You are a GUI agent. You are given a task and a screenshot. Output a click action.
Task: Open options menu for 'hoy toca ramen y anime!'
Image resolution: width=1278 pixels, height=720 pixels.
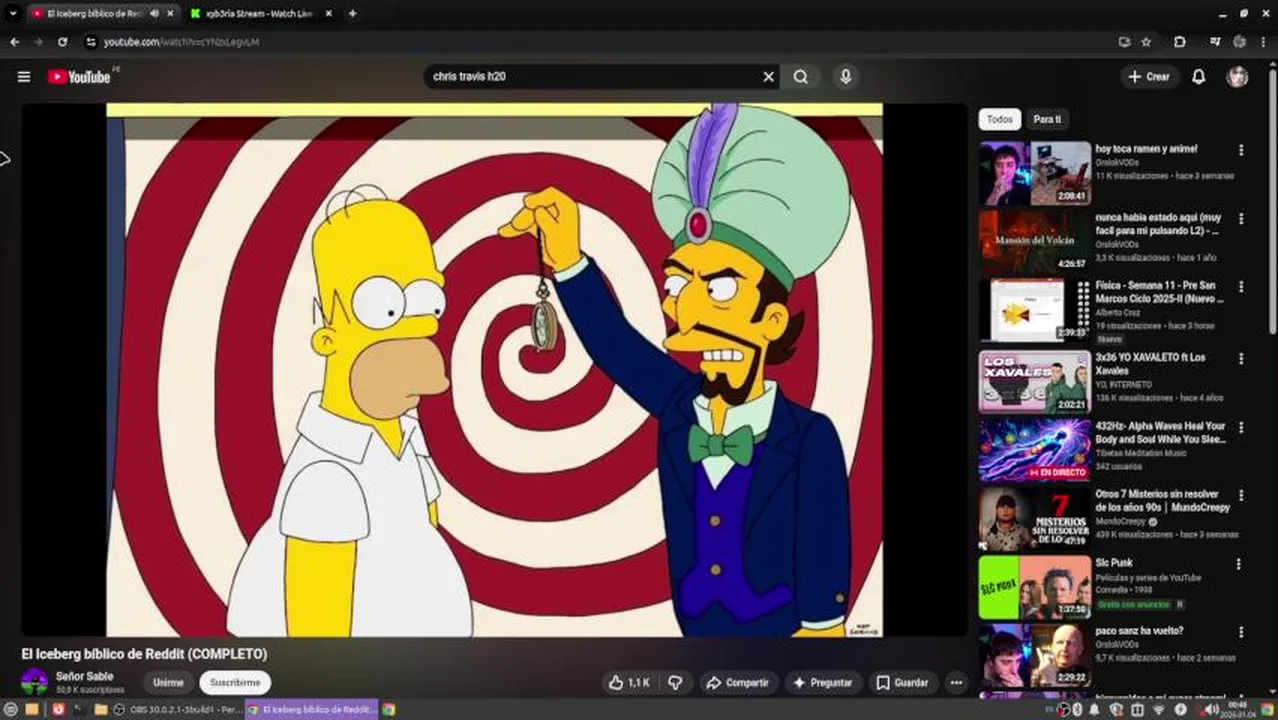click(x=1241, y=150)
